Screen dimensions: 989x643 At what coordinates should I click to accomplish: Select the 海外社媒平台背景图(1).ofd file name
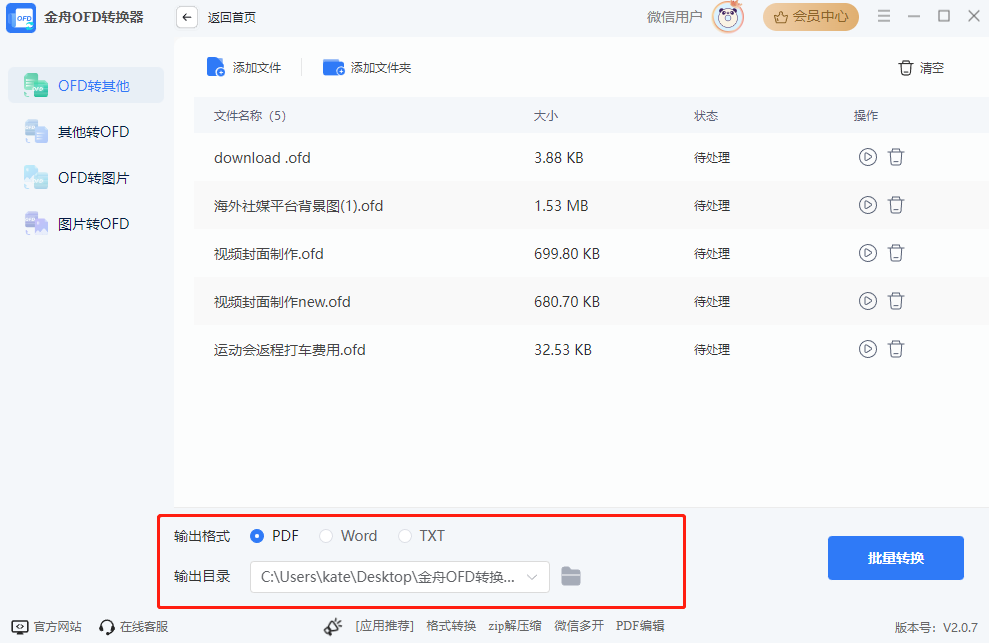click(298, 206)
